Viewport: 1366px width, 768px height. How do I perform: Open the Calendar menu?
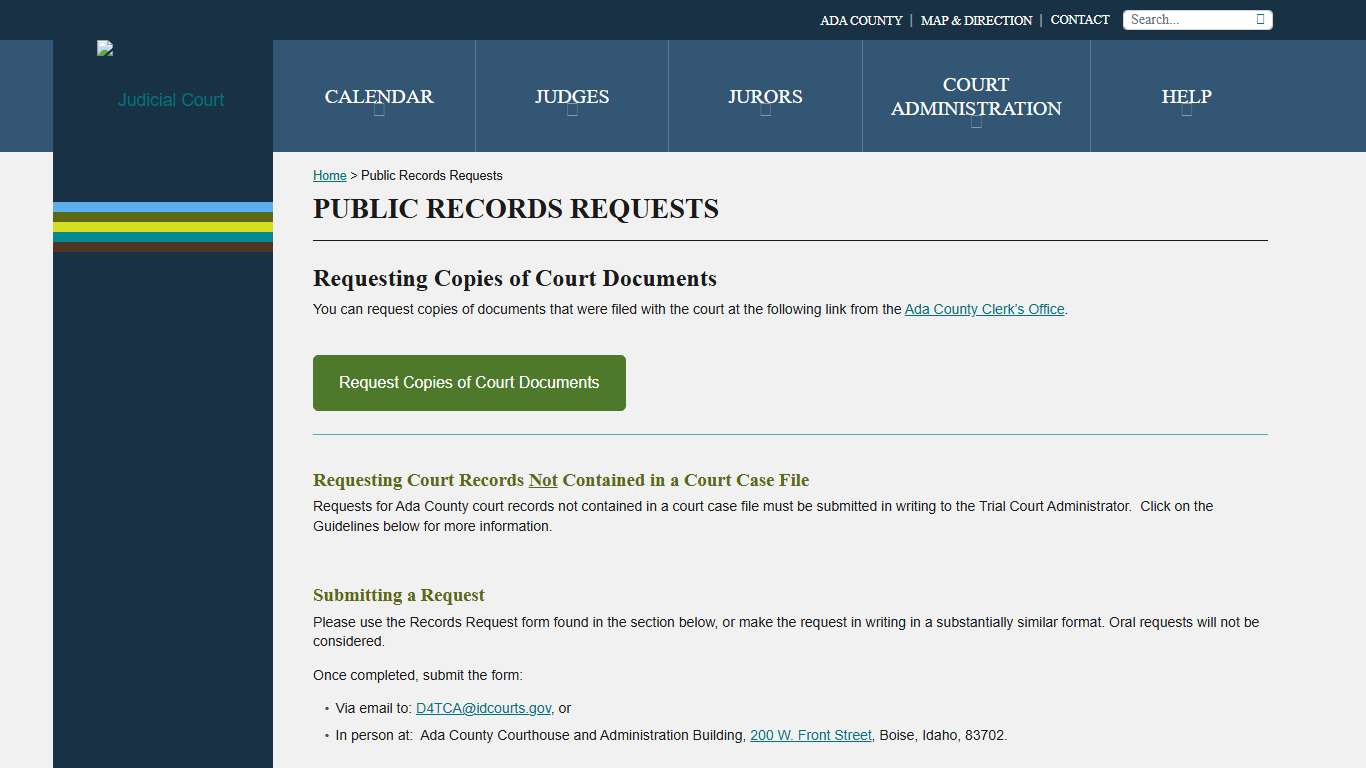point(378,96)
